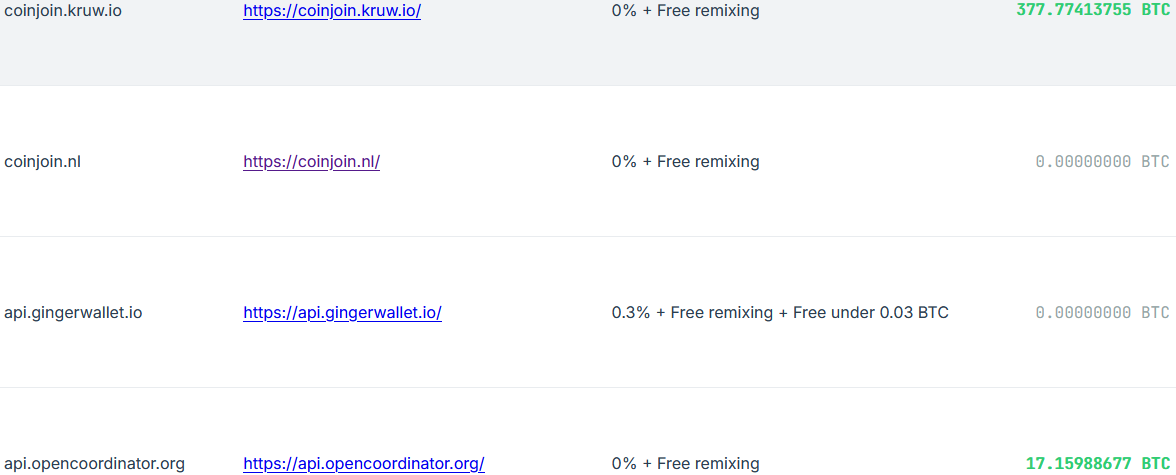Image resolution: width=1176 pixels, height=475 pixels.
Task: Click the BTC unit in the coinjoin.nl row
Action: coord(1155,161)
